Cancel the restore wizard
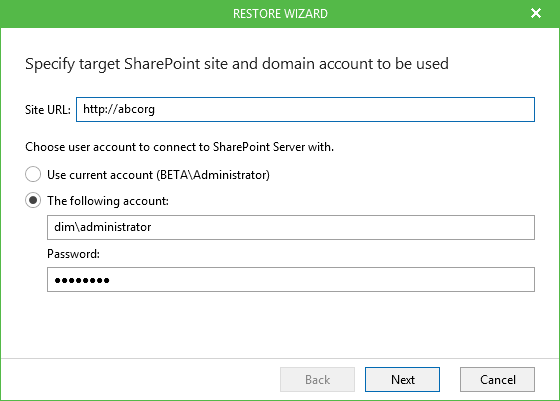Screen dimensions: 560x401 (x=497, y=379)
